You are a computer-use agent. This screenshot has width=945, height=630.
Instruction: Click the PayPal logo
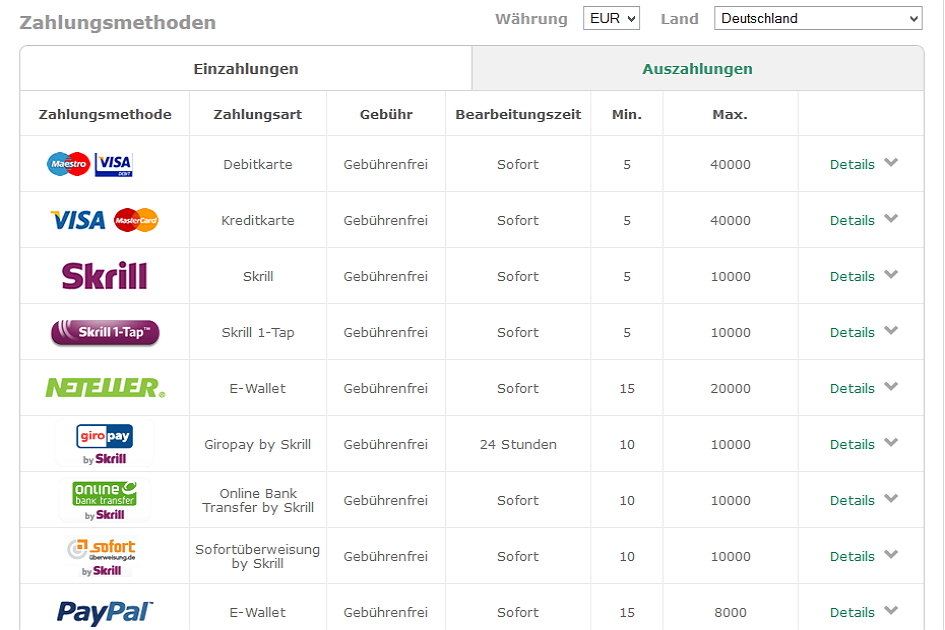click(105, 612)
